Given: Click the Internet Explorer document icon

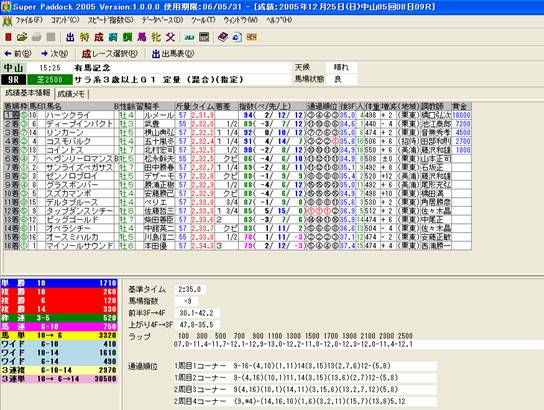Looking at the screenshot, I should click(237, 37).
